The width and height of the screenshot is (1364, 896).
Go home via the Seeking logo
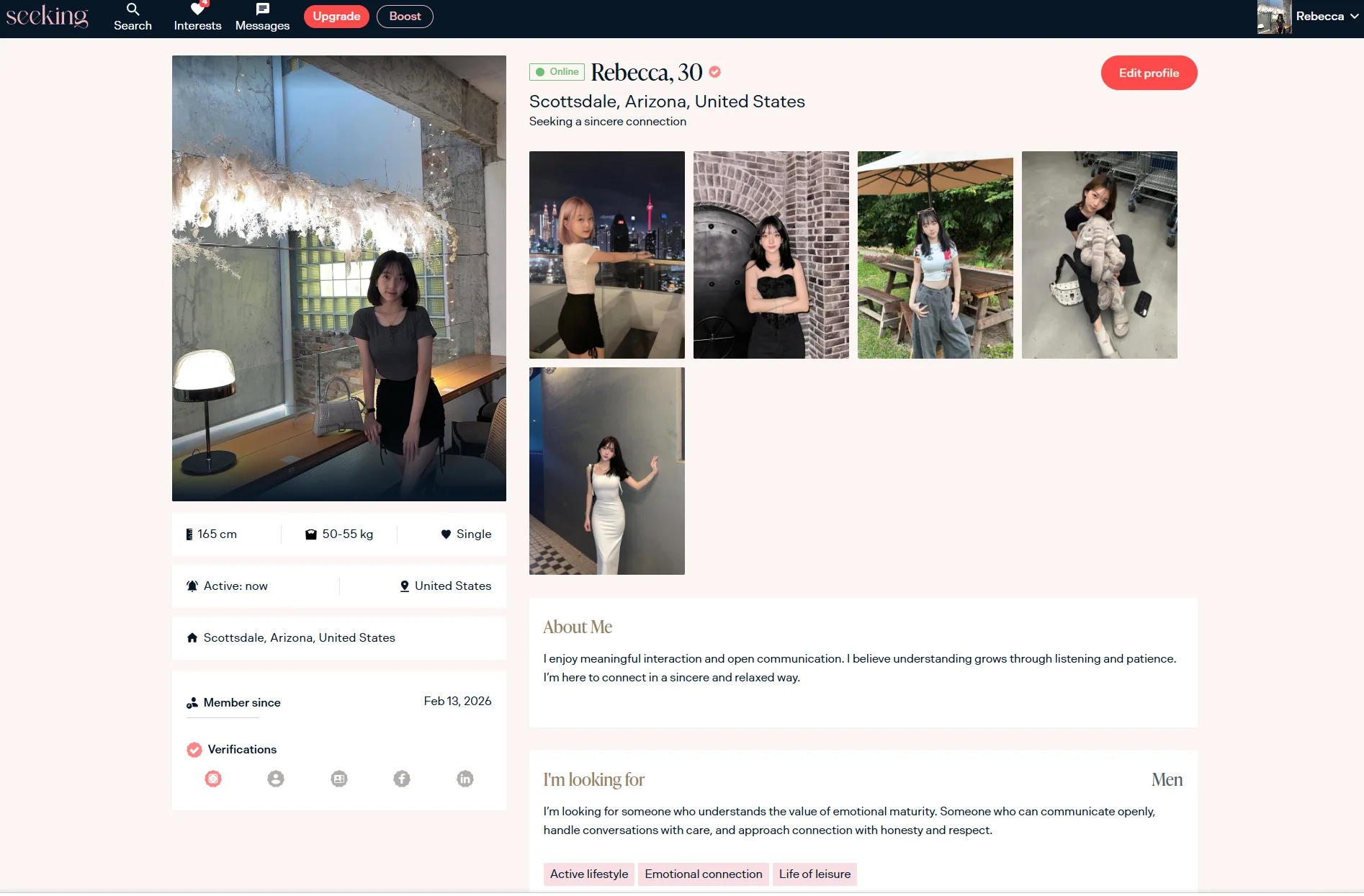click(x=48, y=16)
